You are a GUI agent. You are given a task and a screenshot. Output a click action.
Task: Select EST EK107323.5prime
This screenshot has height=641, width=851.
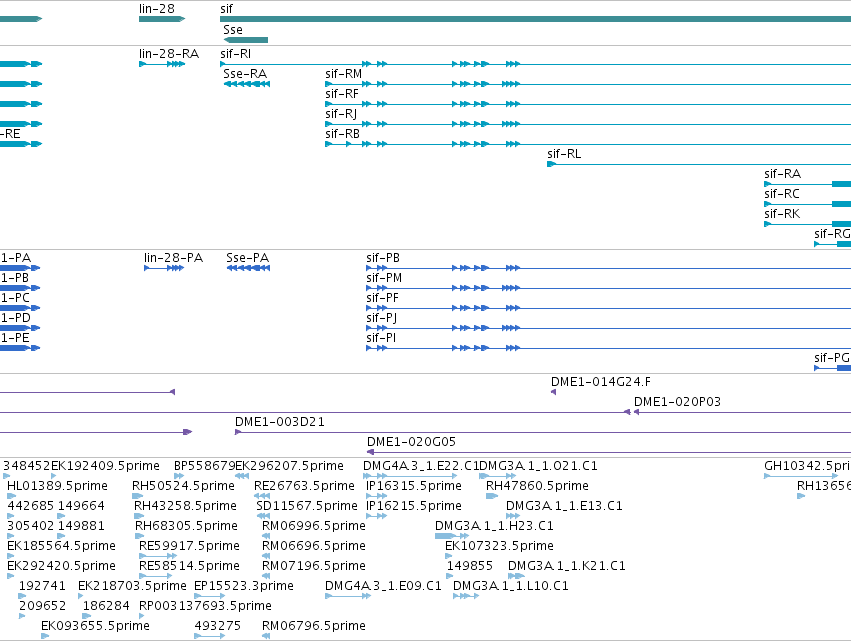449,556
